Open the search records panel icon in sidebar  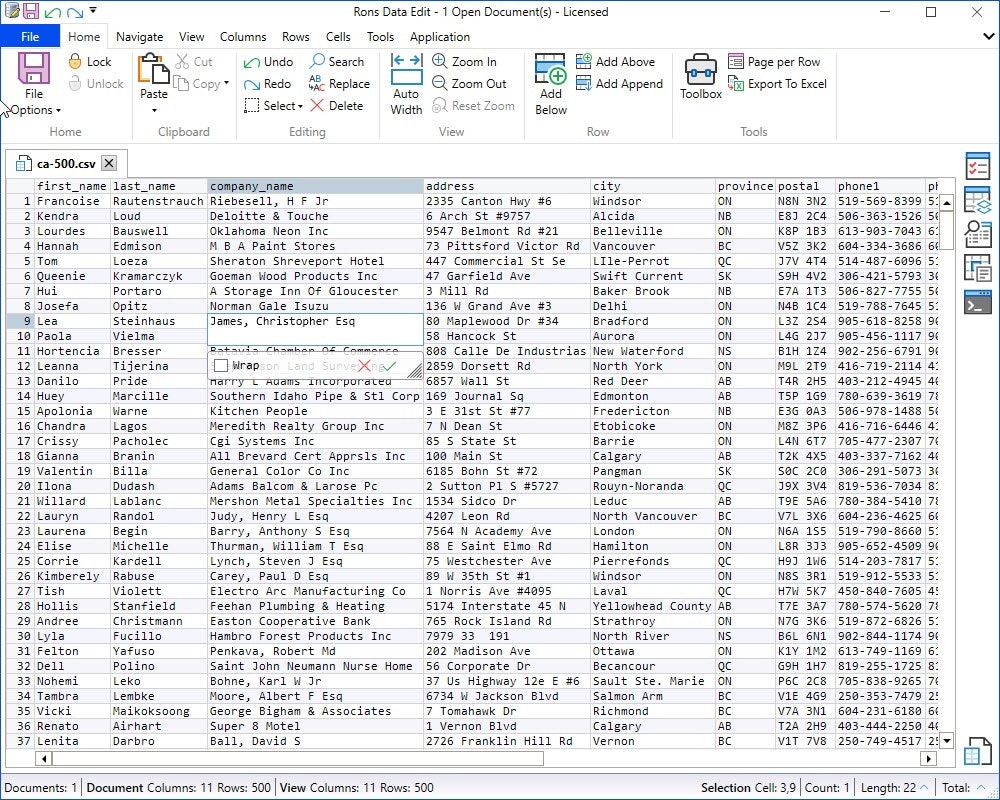point(977,233)
